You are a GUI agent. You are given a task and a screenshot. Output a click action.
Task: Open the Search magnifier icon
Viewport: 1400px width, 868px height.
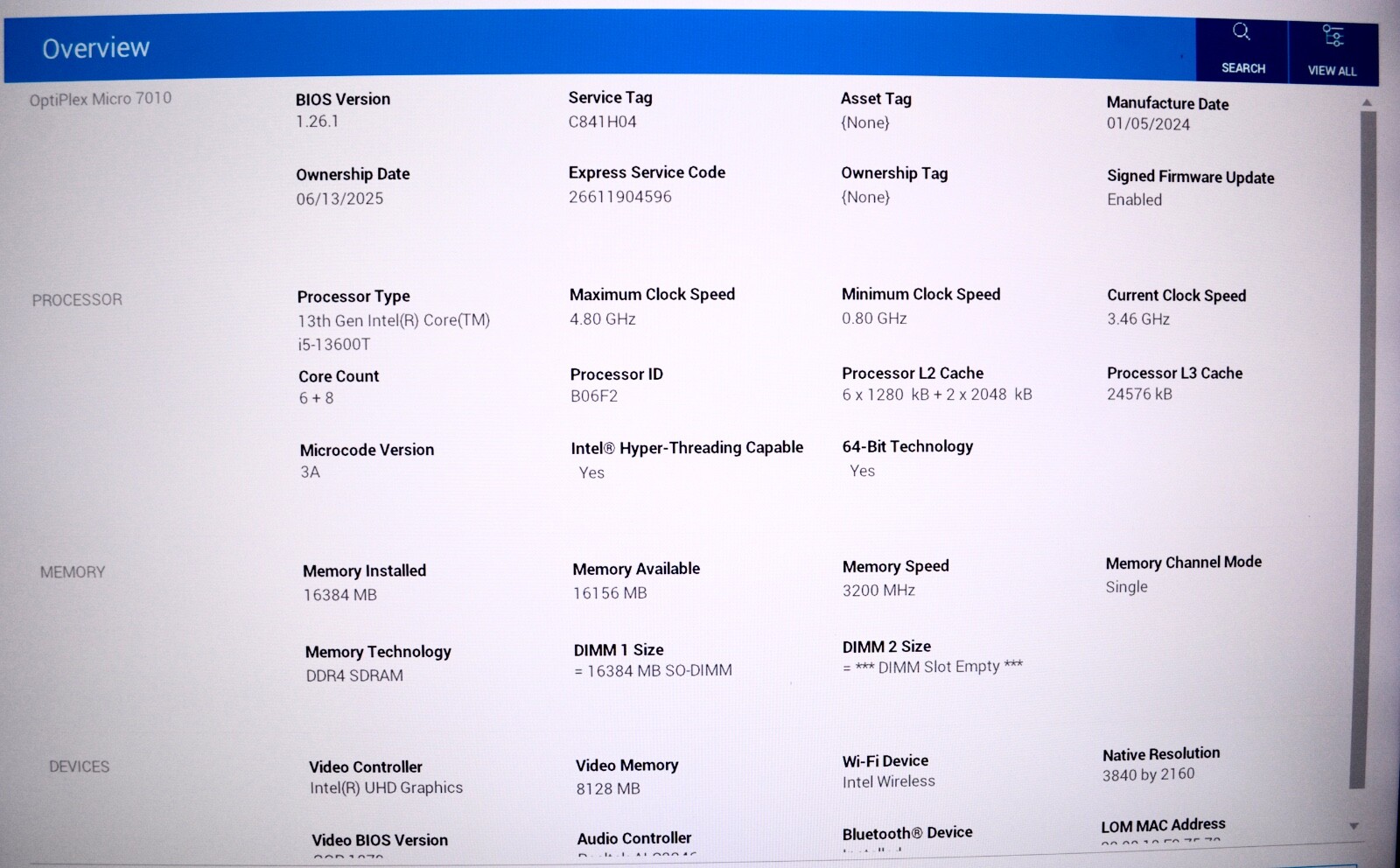[x=1242, y=32]
